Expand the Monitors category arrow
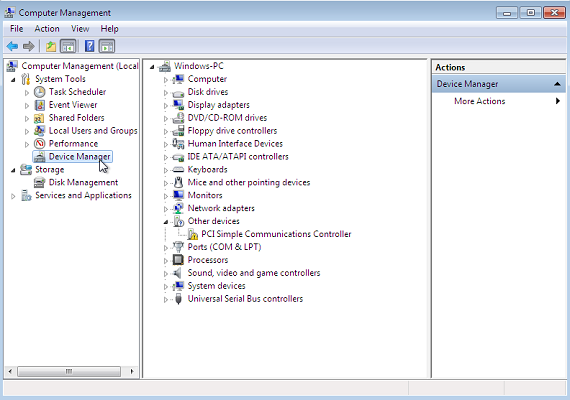 click(165, 196)
